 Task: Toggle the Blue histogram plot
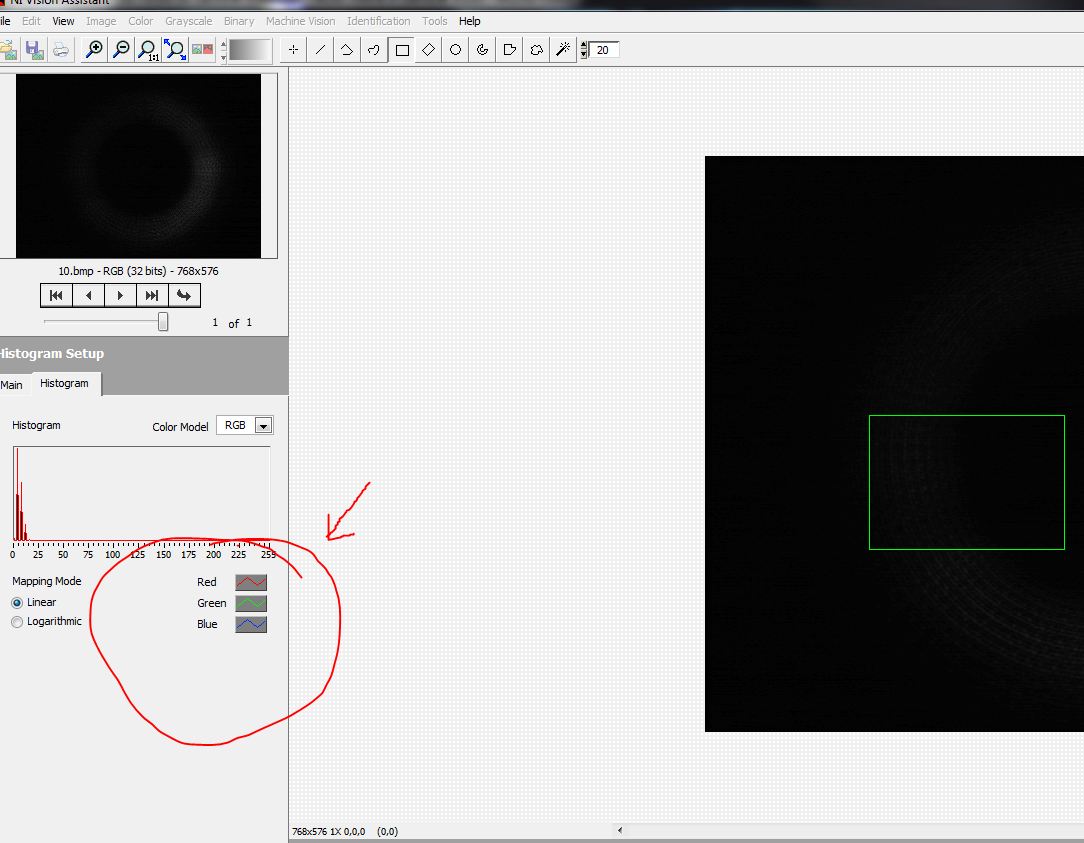(251, 624)
